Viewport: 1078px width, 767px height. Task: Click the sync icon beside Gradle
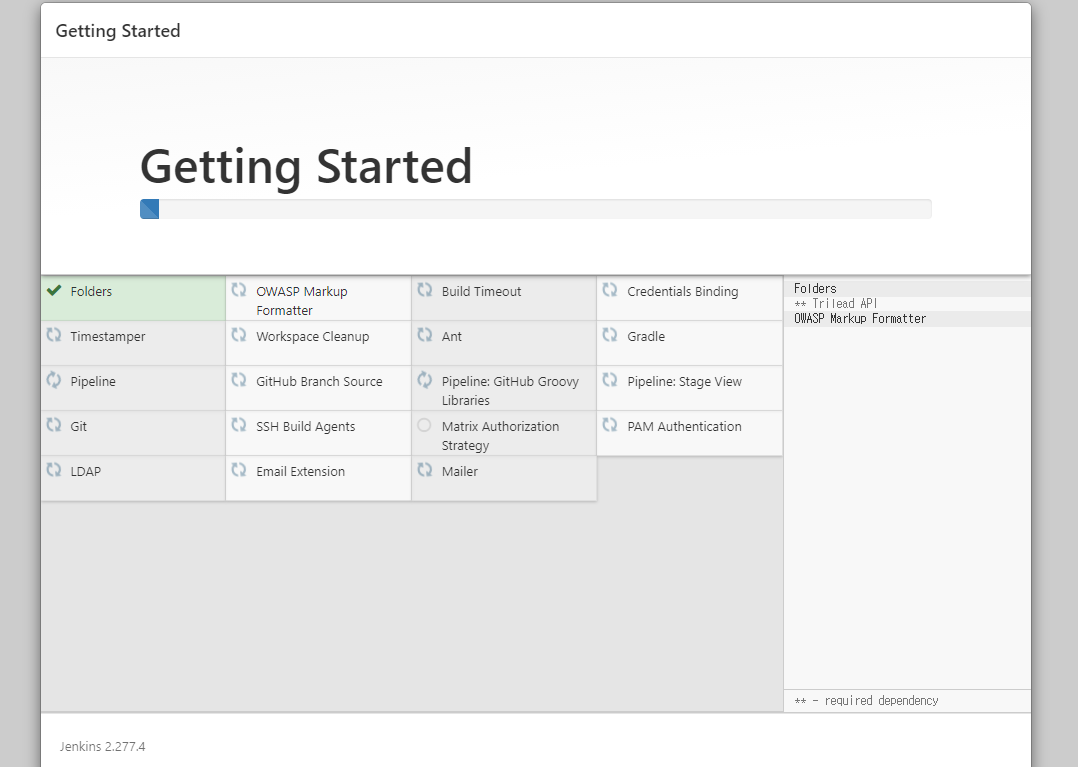click(x=610, y=335)
